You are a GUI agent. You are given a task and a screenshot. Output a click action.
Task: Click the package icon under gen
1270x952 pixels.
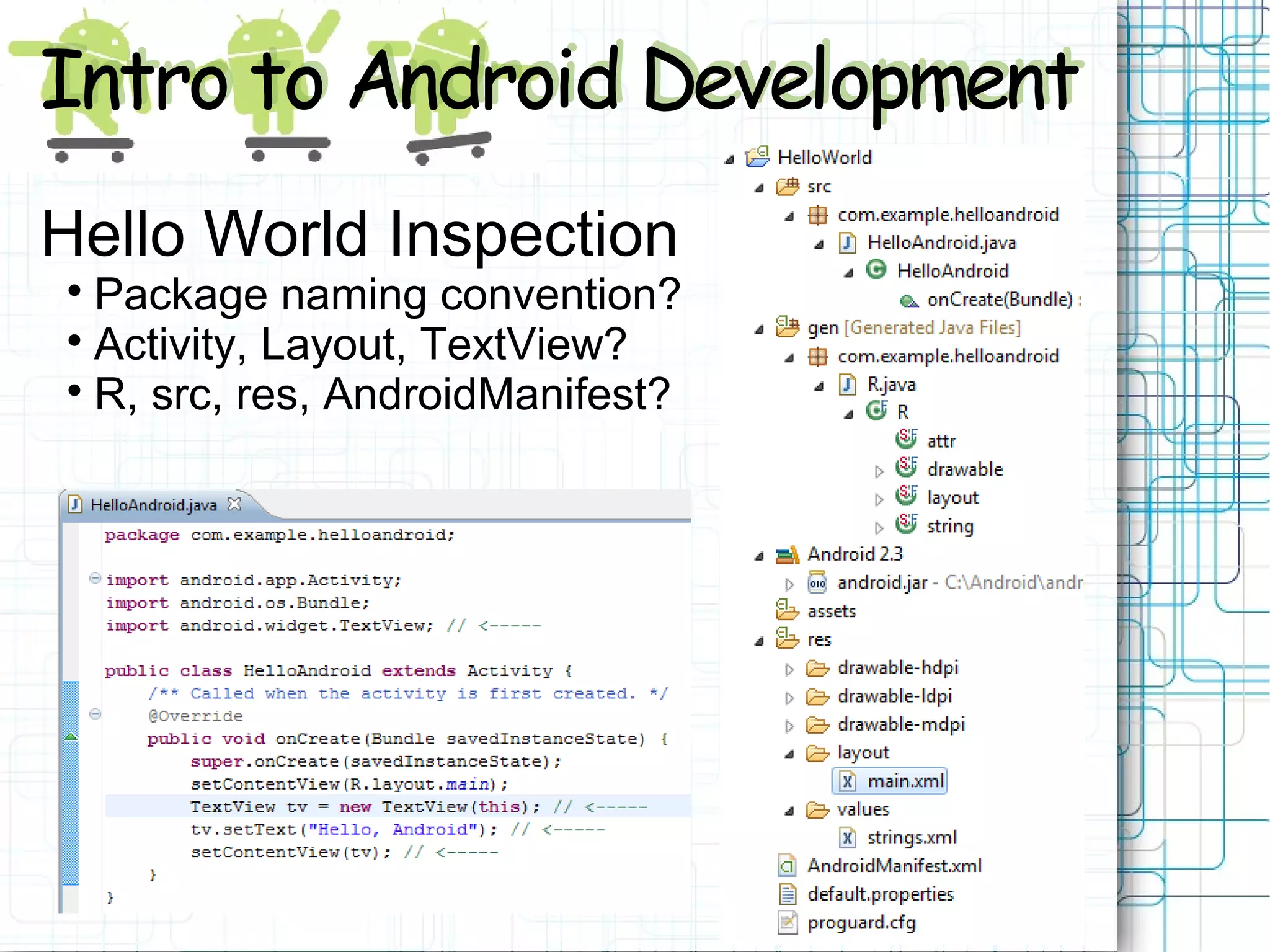pyautogui.click(x=817, y=357)
